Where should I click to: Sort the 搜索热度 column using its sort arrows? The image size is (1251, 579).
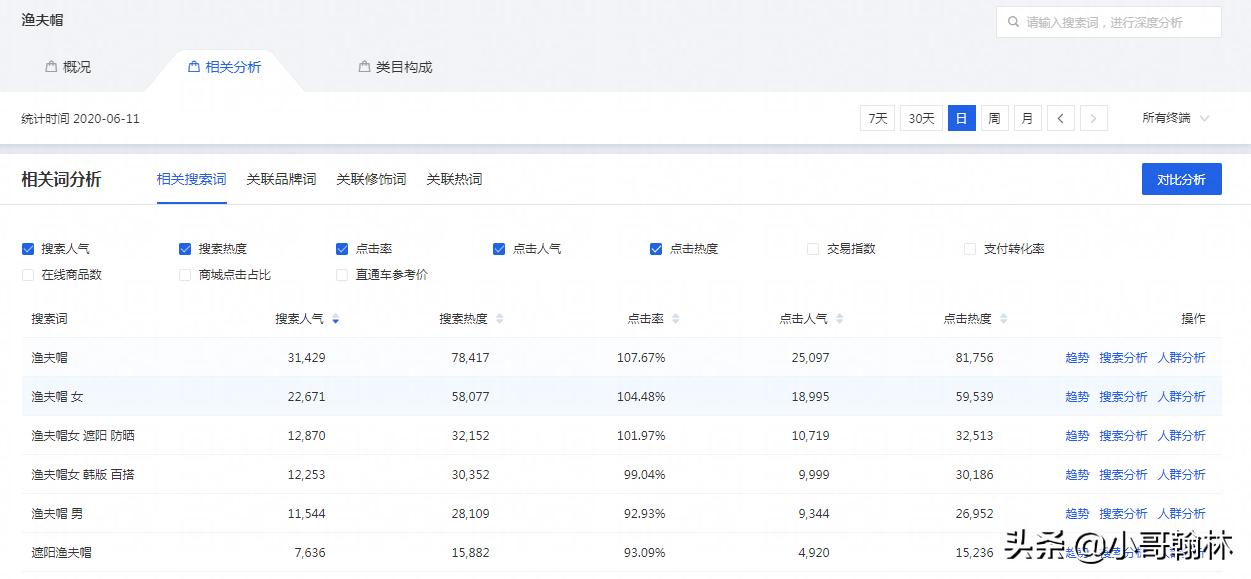point(499,318)
